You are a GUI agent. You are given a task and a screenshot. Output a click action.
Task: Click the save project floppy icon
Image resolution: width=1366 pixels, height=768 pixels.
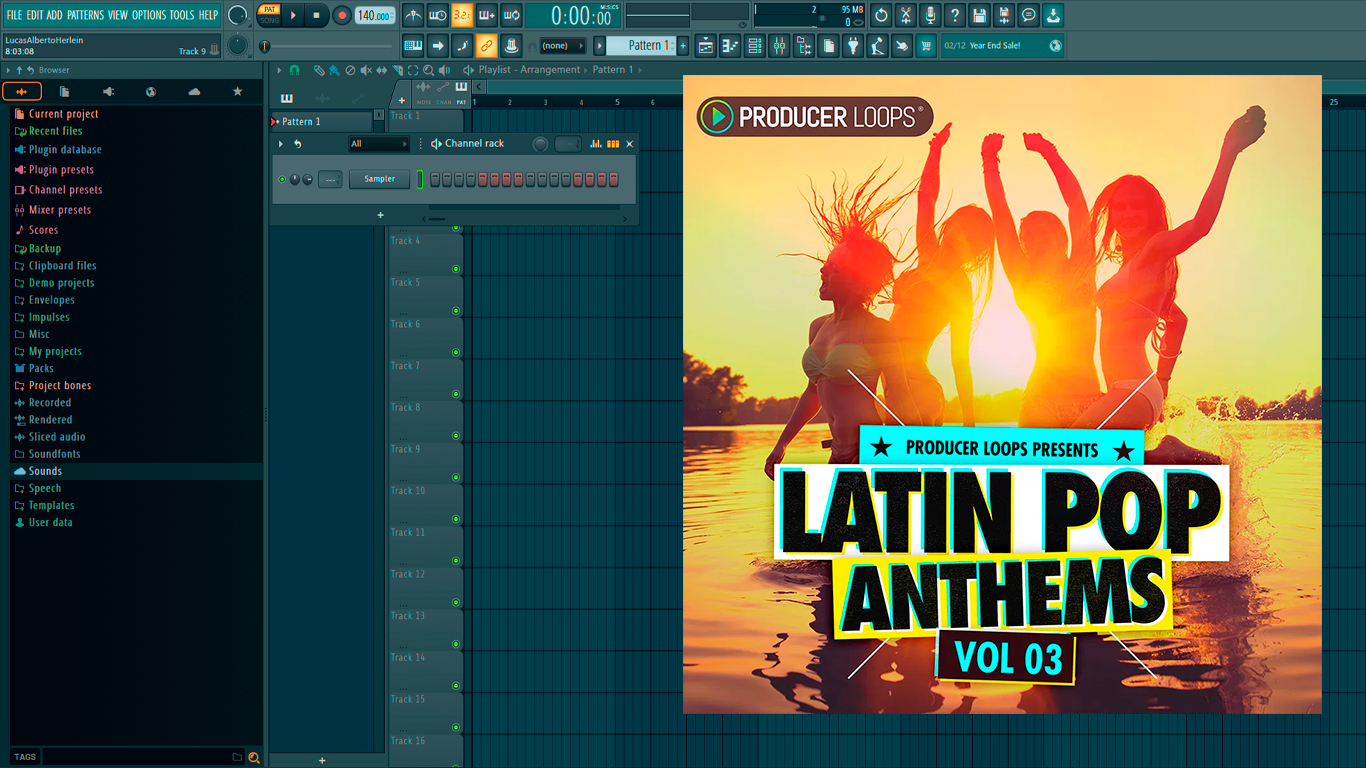(979, 15)
